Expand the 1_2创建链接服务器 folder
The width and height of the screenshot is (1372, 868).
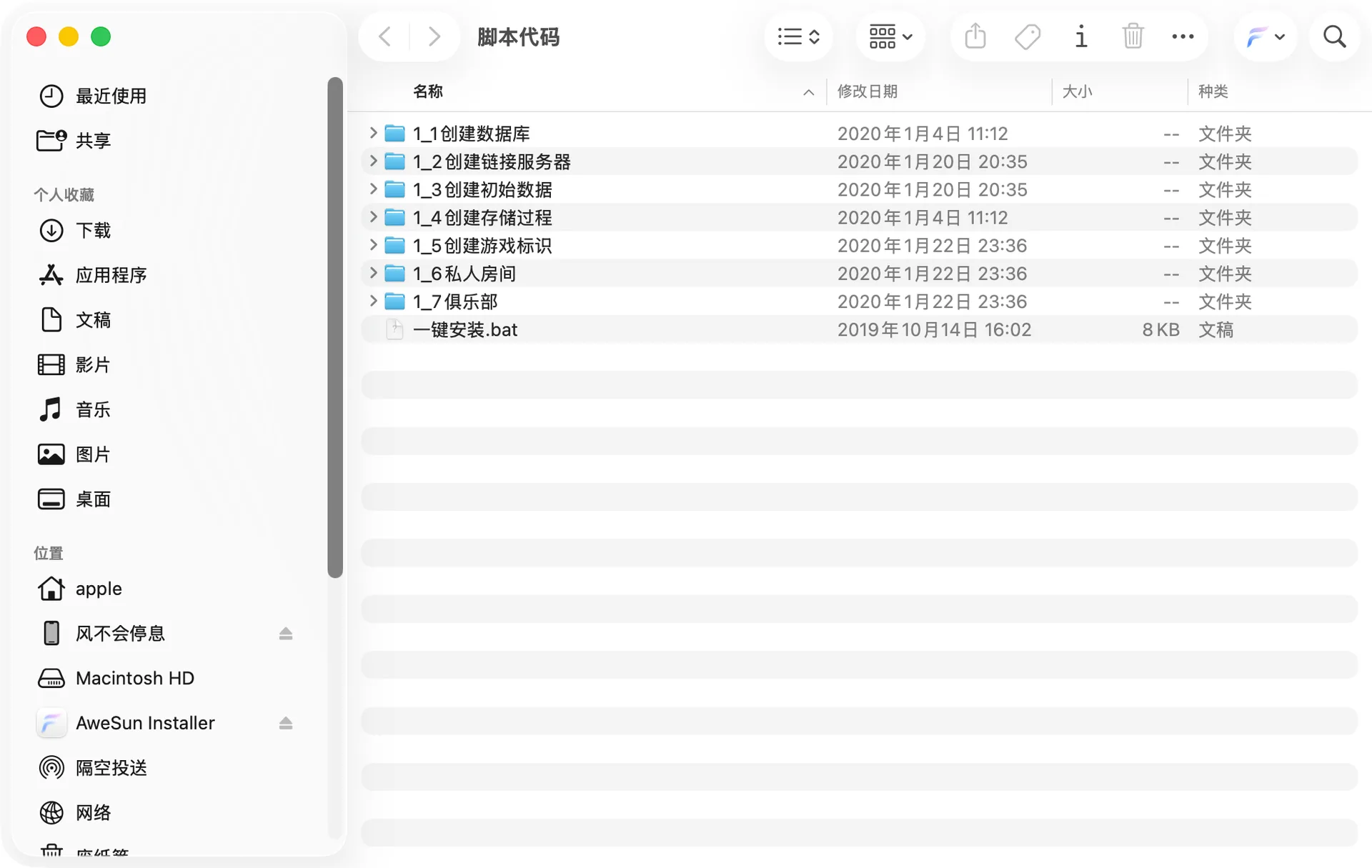coord(372,161)
